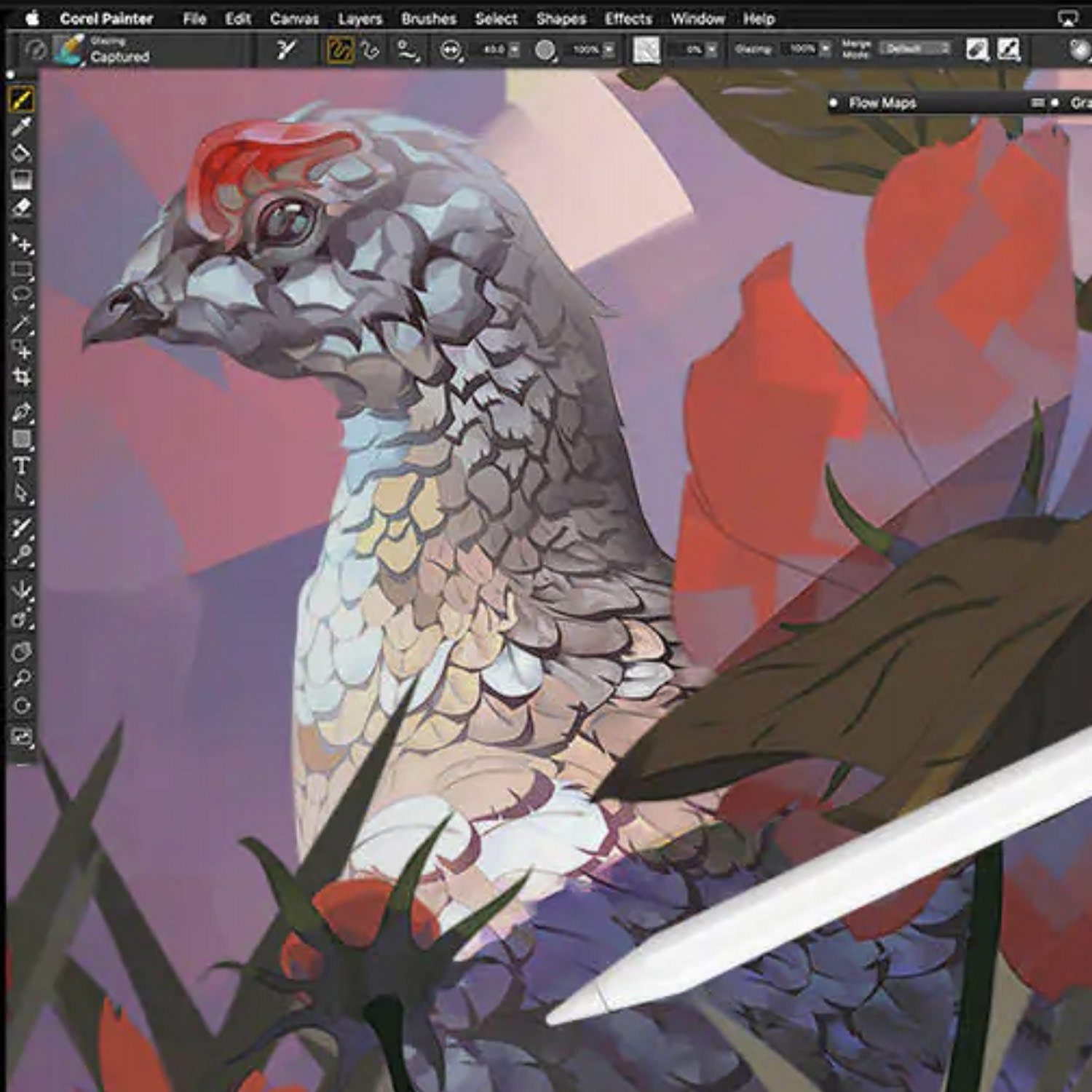Viewport: 1092px width, 1092px height.
Task: Click the stroke icon left of Freehand Strokes
Action: pos(287,50)
